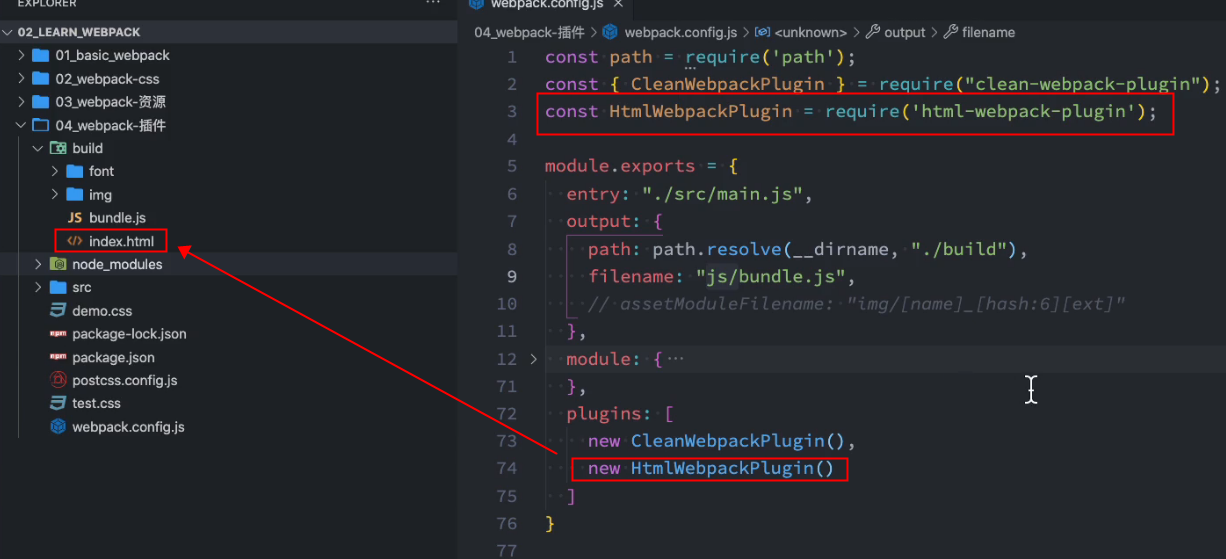Select the 04_webpack-插件 breadcrumb segment
Viewport: 1226px width, 559px height.
(x=529, y=32)
